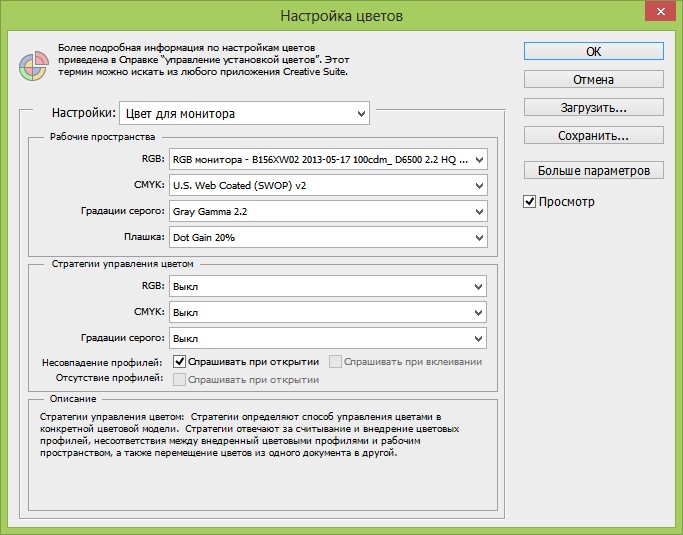Show more options with Больше параметров
This screenshot has width=683, height=535.
(x=594, y=170)
